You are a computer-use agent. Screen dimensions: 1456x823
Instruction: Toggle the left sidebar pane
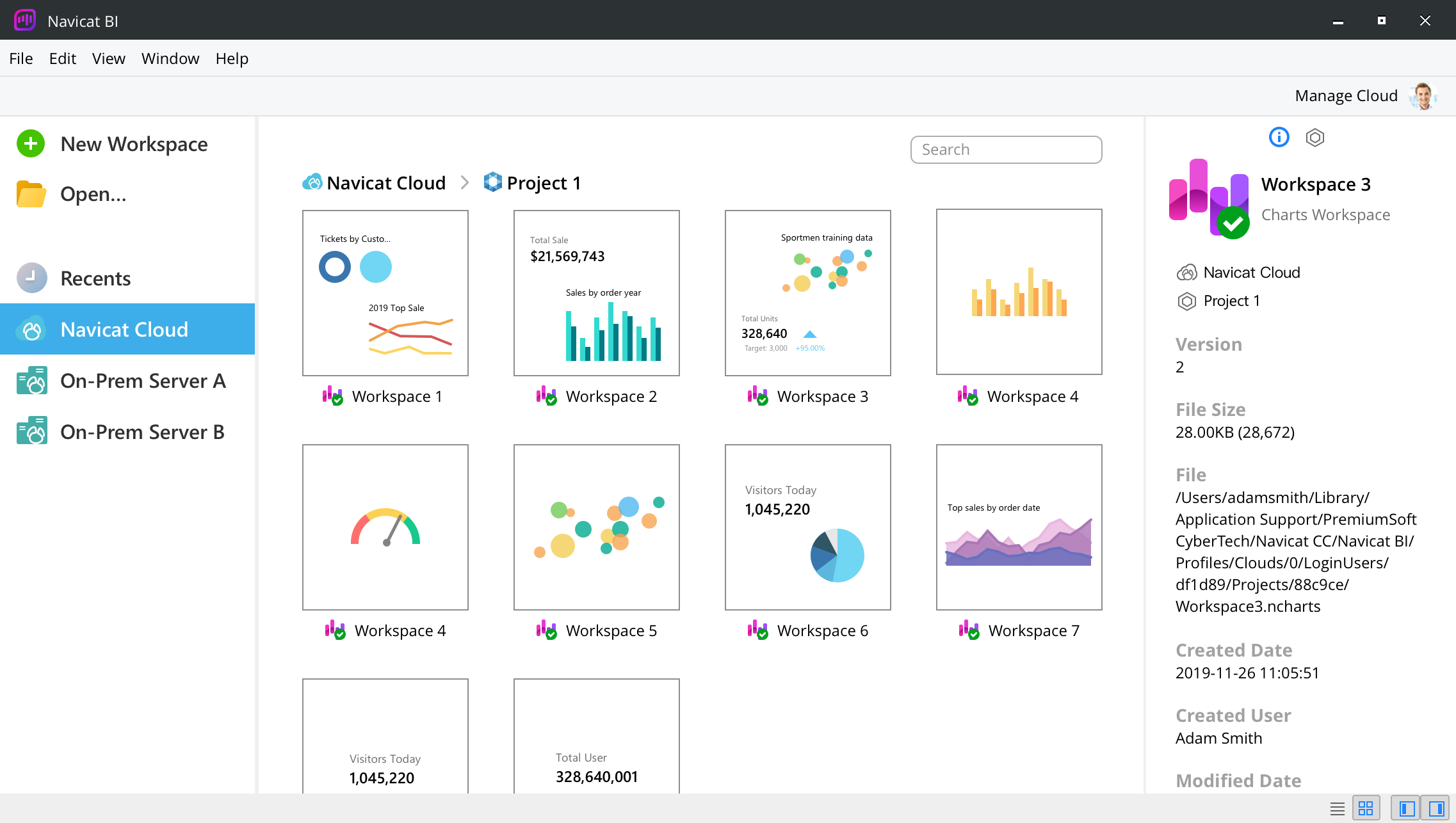1407,808
